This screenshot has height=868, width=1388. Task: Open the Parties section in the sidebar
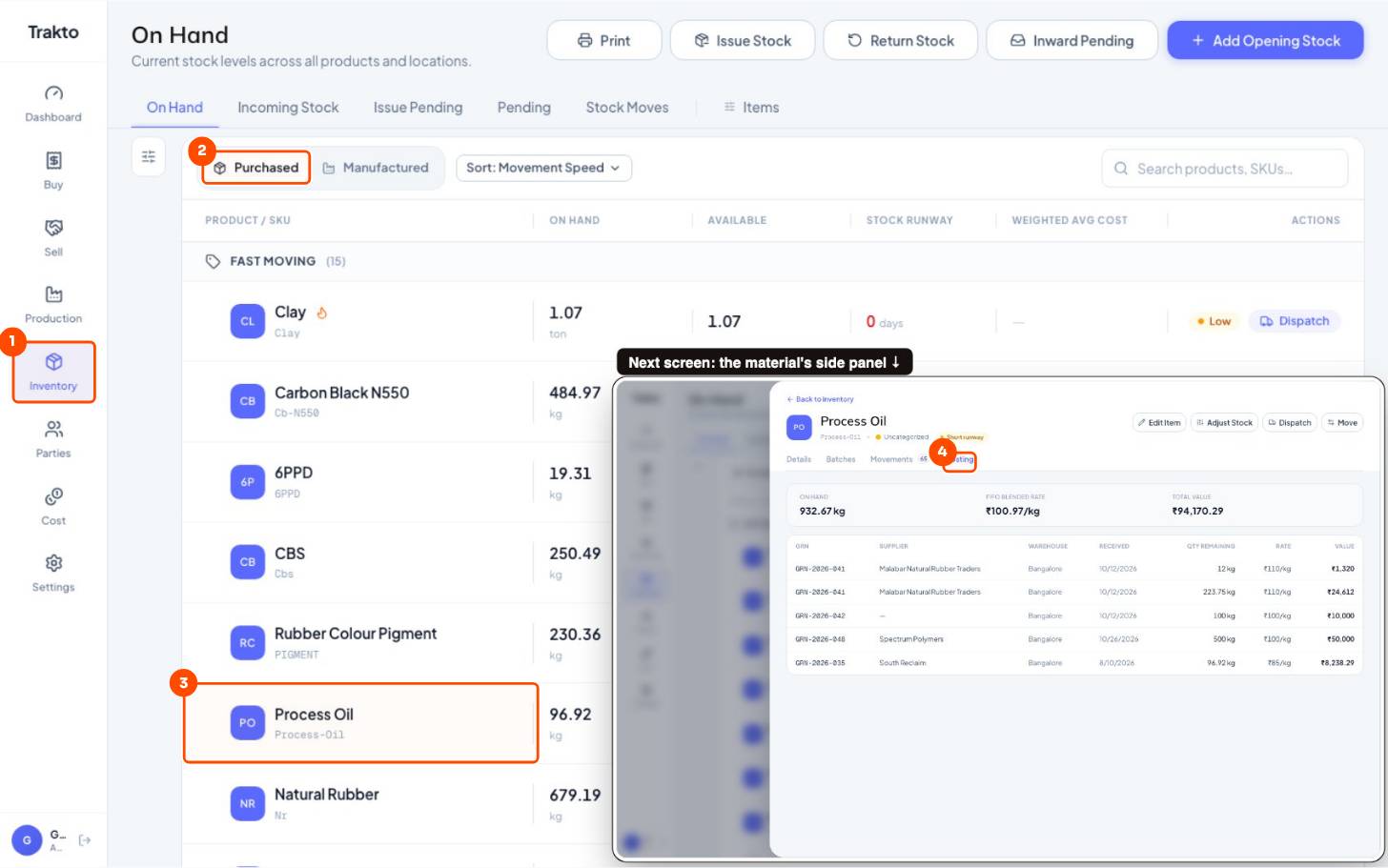53,439
